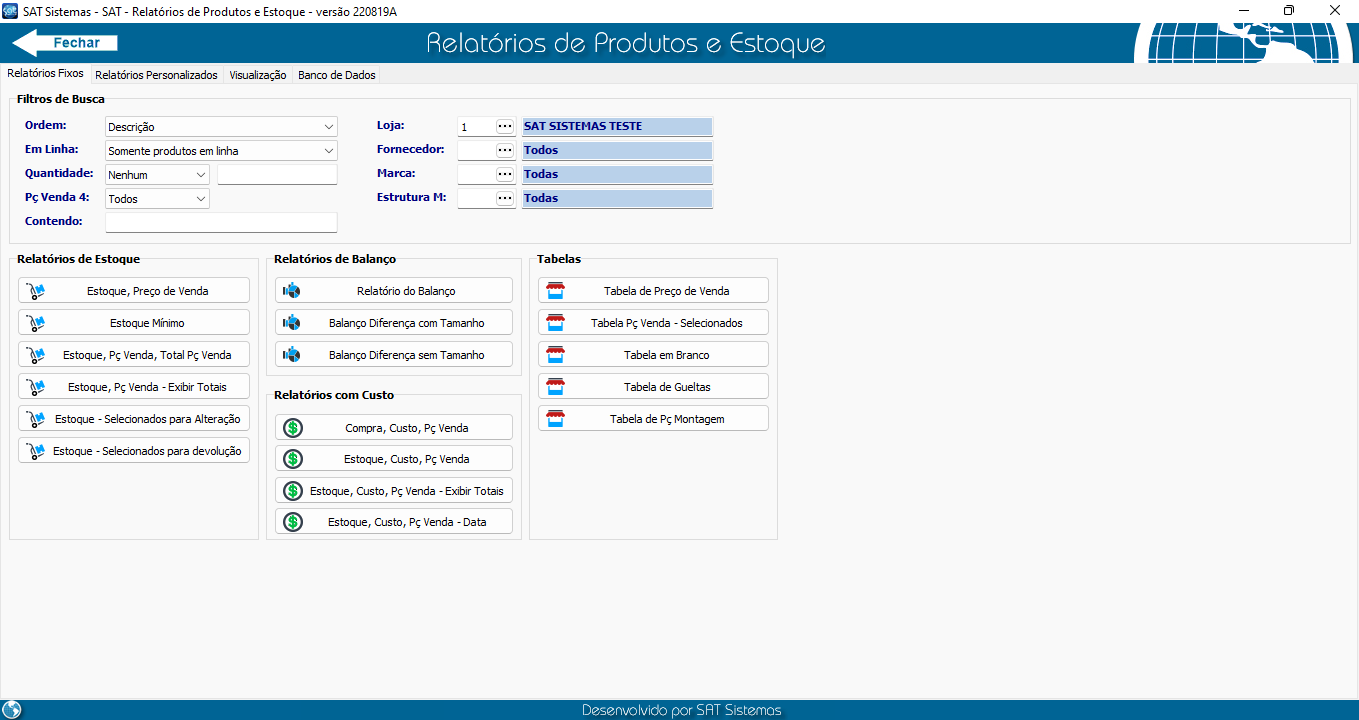Click the Tabela de Preço de Venda button
This screenshot has height=720, width=1359.
(x=653, y=291)
